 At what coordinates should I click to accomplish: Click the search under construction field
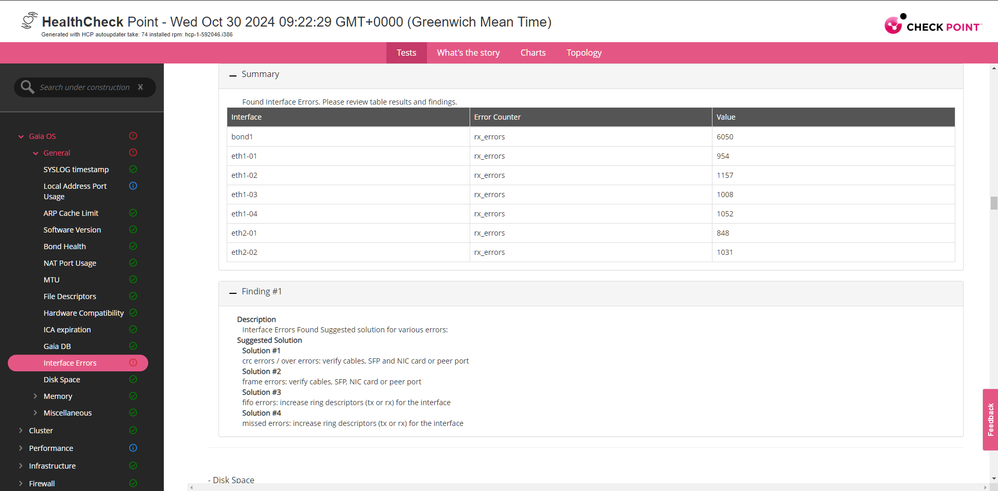click(x=85, y=88)
